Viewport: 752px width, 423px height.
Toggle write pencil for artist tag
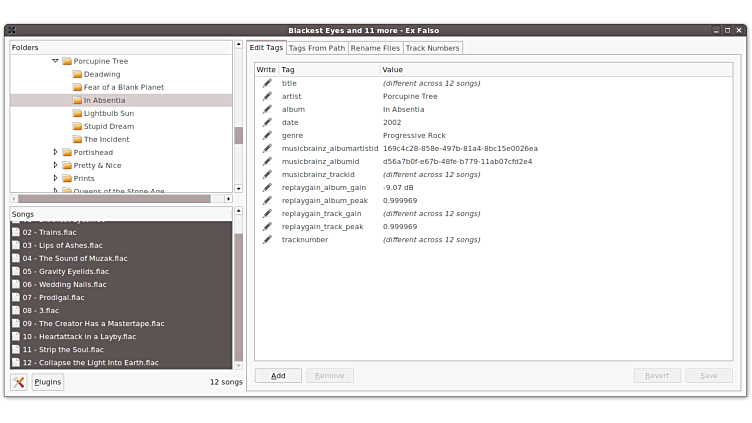(267, 96)
